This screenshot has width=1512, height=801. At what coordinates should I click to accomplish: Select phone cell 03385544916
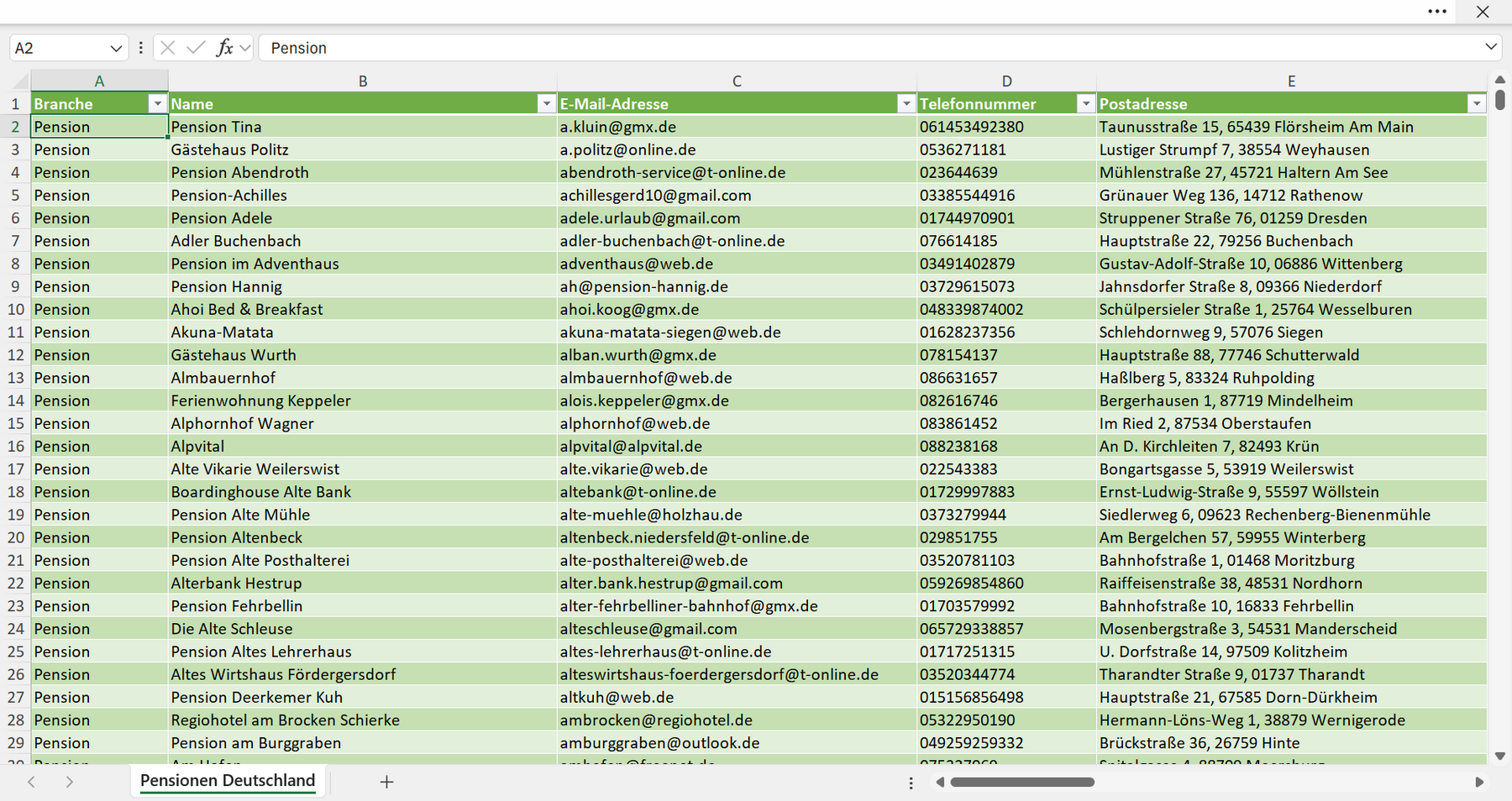point(1006,195)
